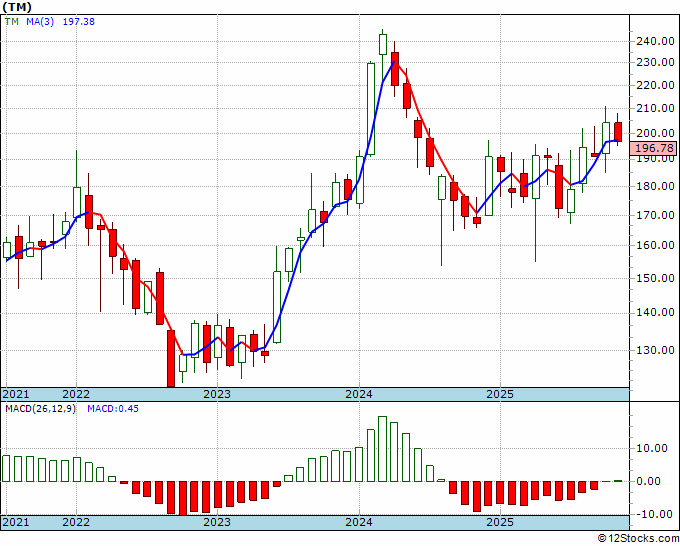Click the 210.00 price axis label

click(x=655, y=108)
